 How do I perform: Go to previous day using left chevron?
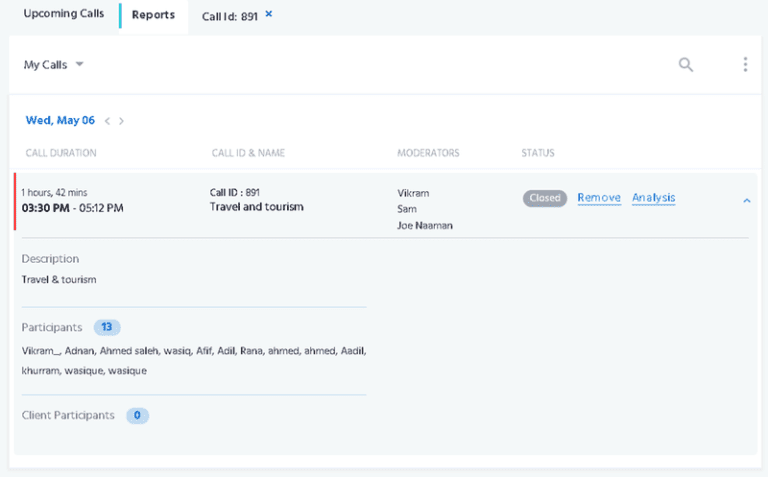click(x=107, y=121)
